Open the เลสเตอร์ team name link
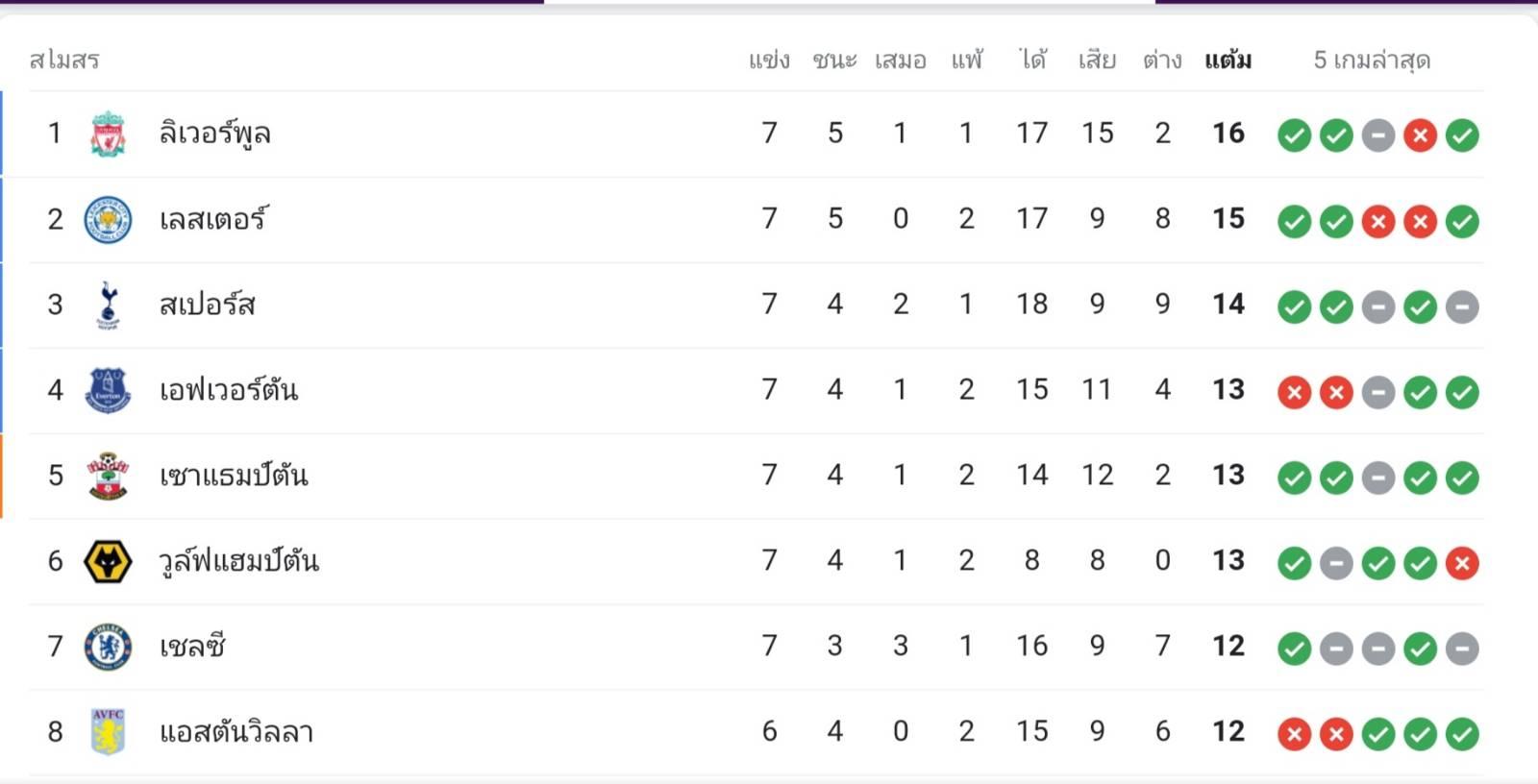Viewport: 1538px width, 784px height. click(213, 219)
